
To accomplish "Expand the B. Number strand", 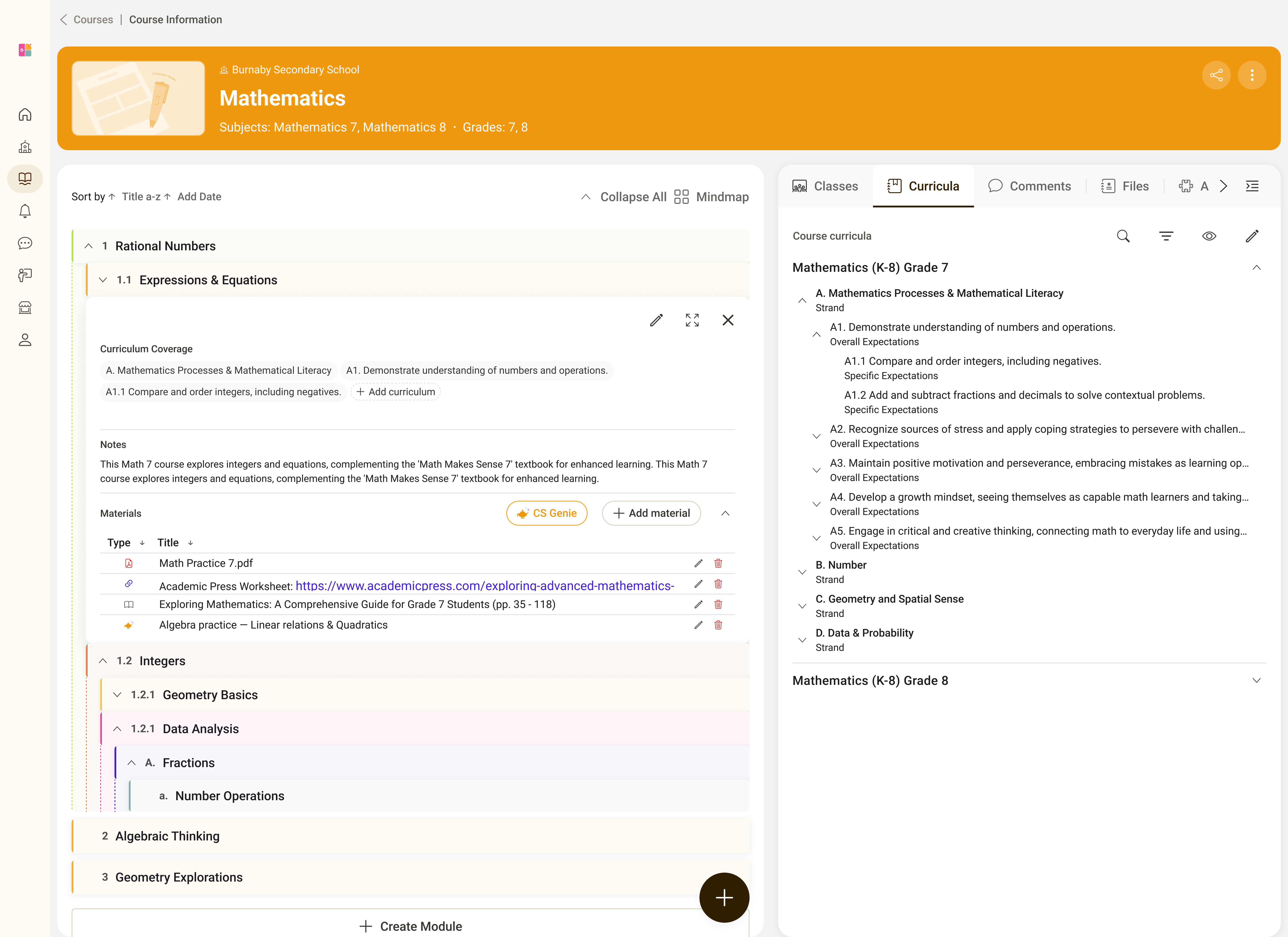I will coord(802,572).
